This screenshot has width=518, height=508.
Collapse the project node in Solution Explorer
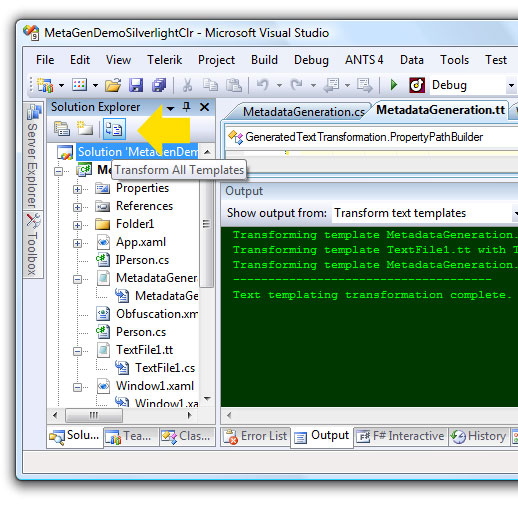click(x=58, y=171)
